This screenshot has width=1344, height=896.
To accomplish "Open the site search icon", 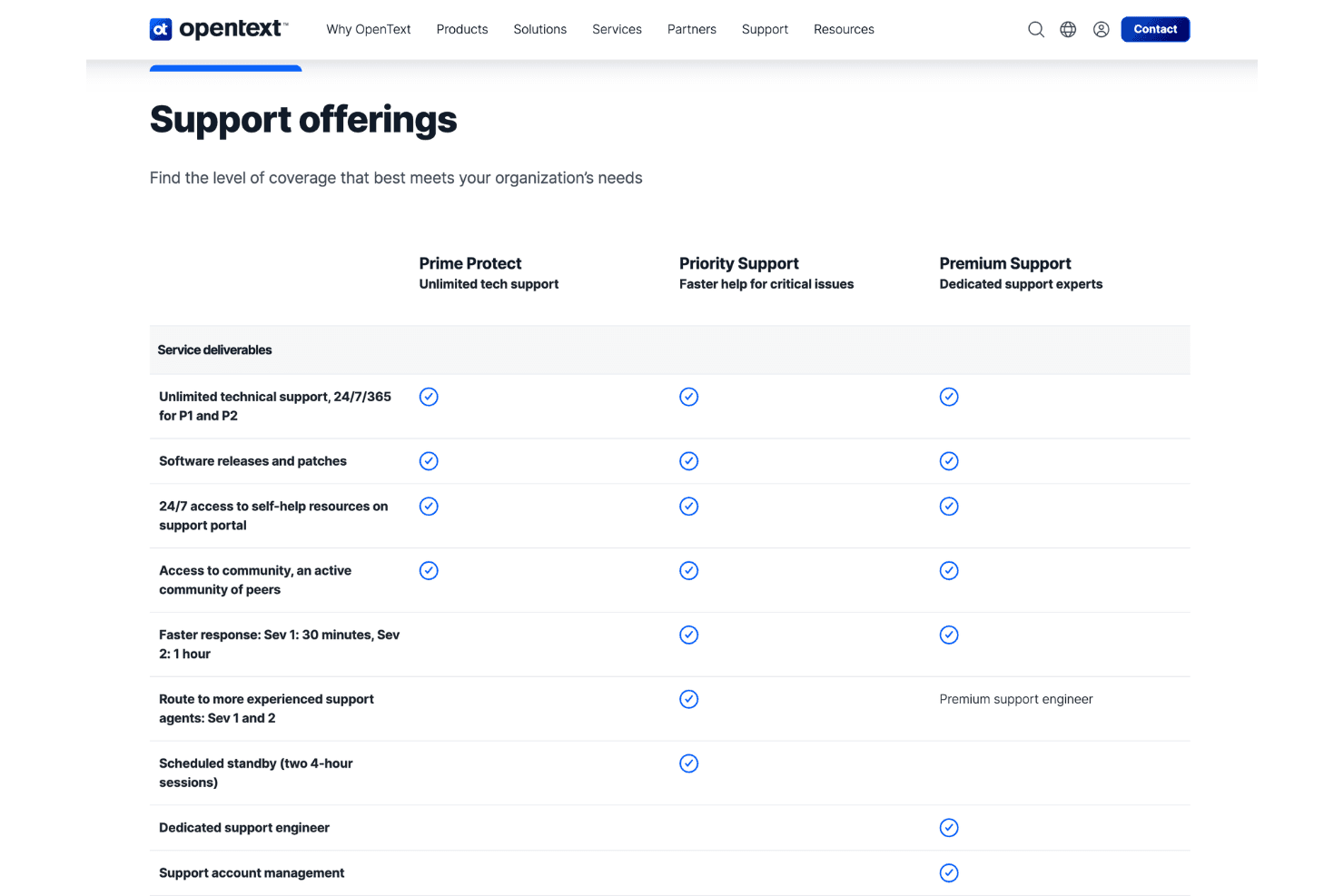I will [x=1036, y=29].
